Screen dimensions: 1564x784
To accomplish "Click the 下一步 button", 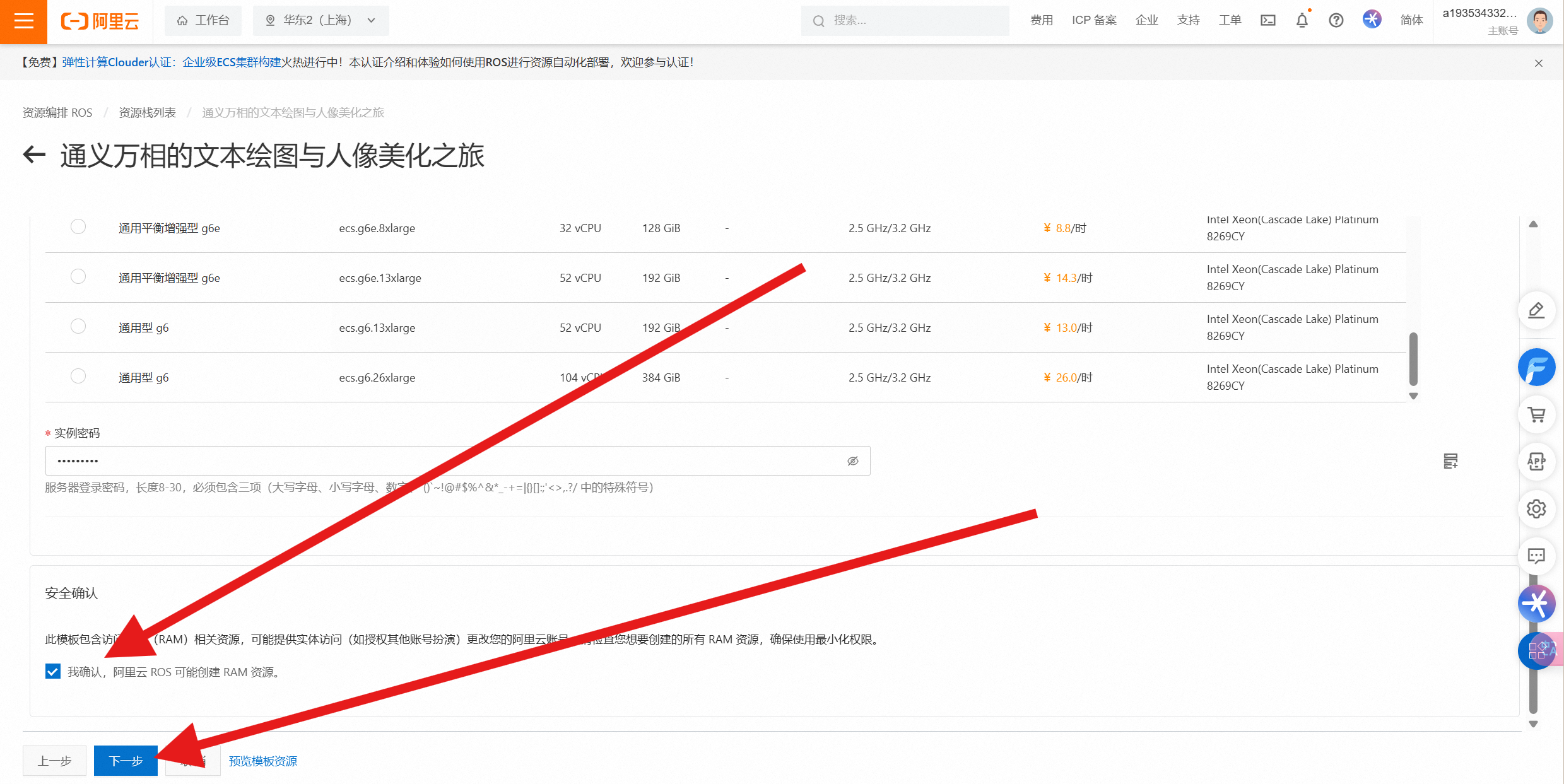I will (126, 761).
